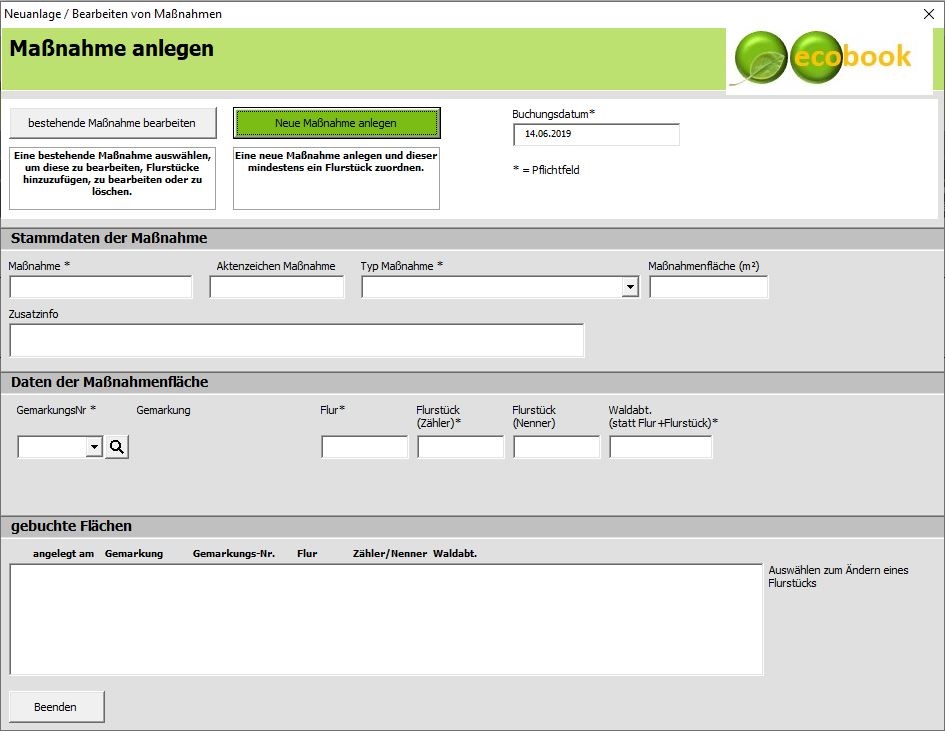
Task: Click inside the gebuchte Flächen list box
Action: tap(386, 620)
